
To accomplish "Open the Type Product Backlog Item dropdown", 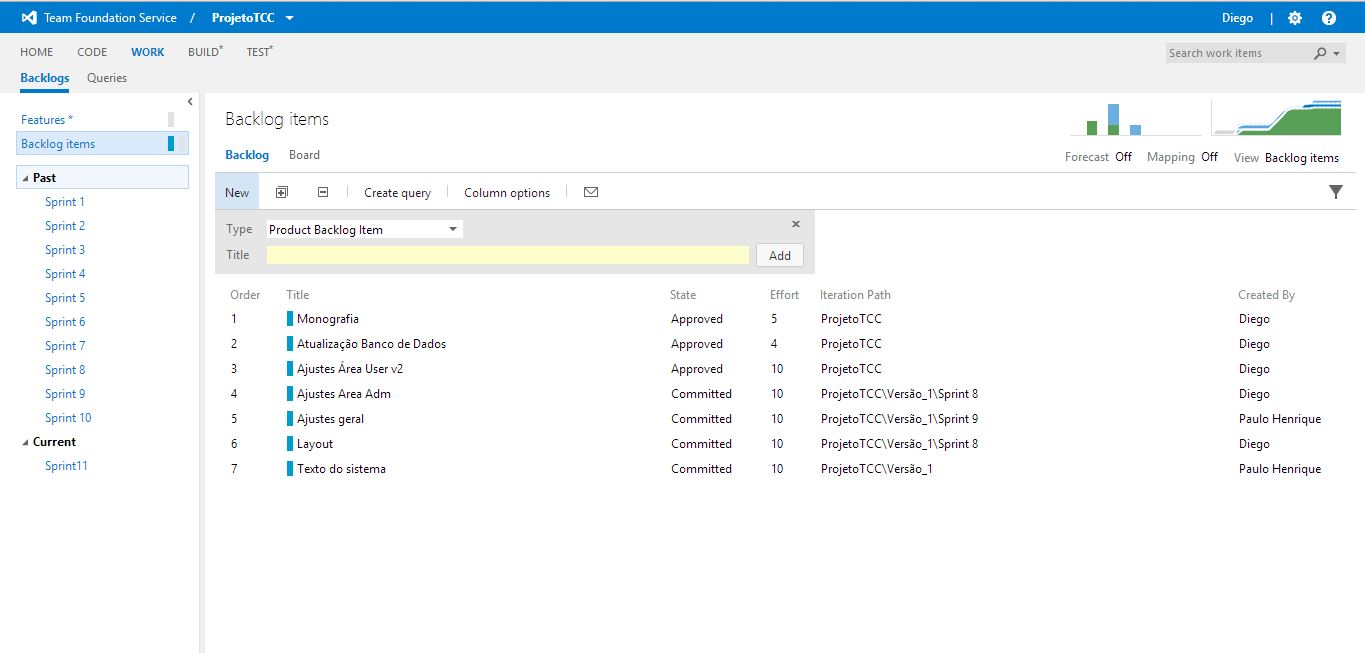I will pyautogui.click(x=364, y=229).
